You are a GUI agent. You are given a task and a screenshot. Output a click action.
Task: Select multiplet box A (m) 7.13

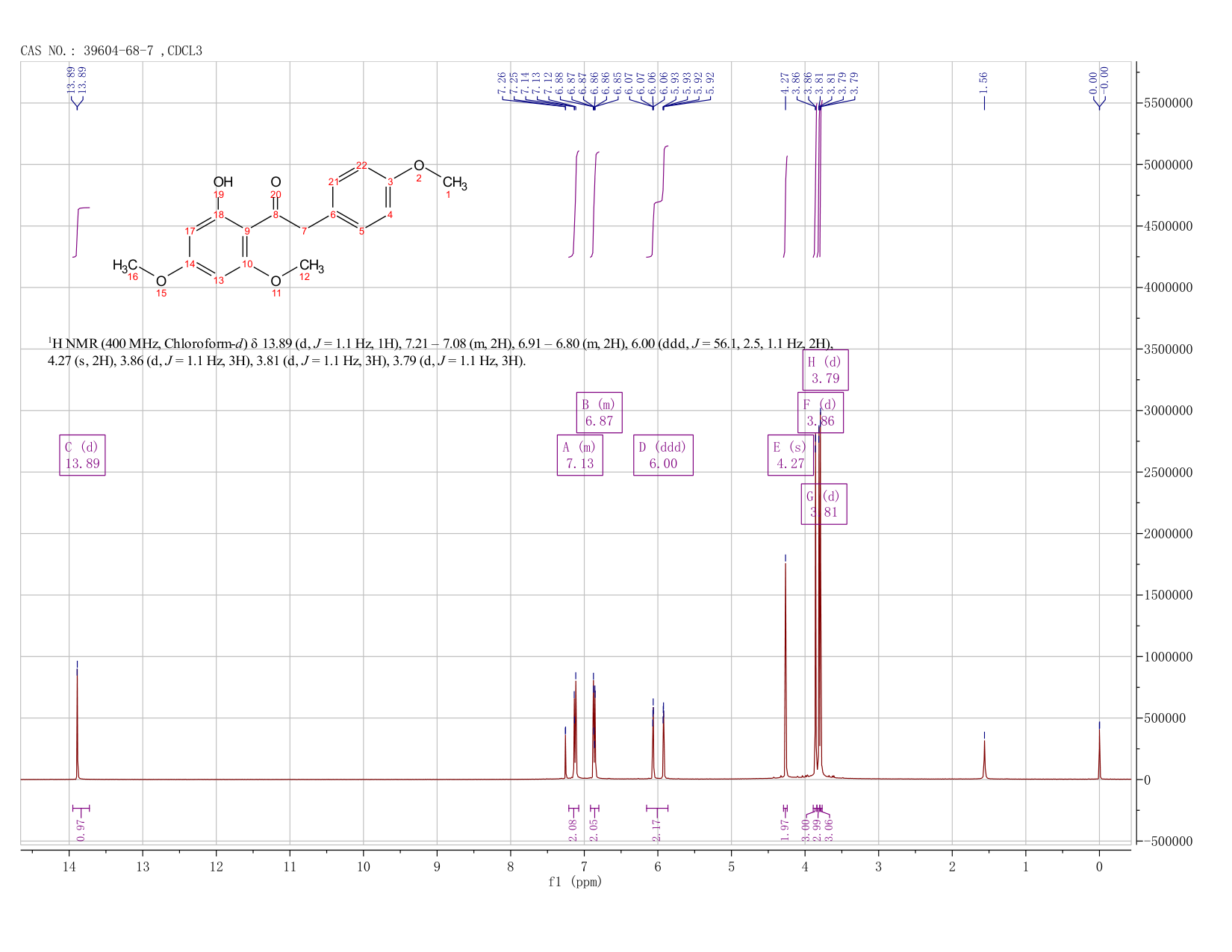pos(580,455)
